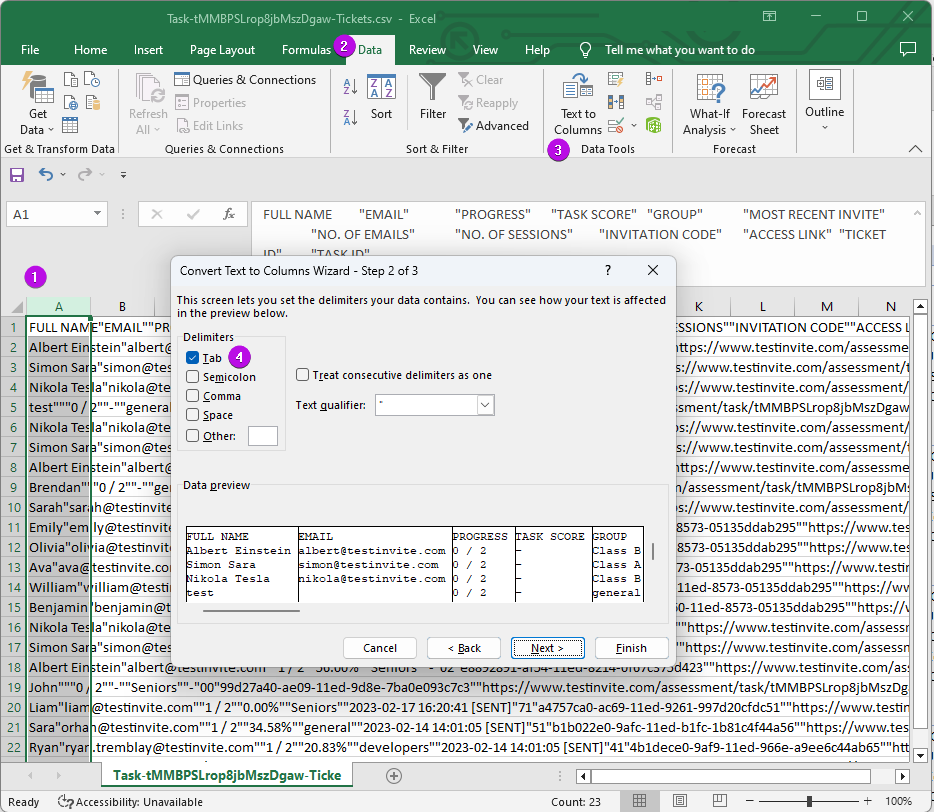
Task: Import From Table/Range
Action: click(x=70, y=125)
